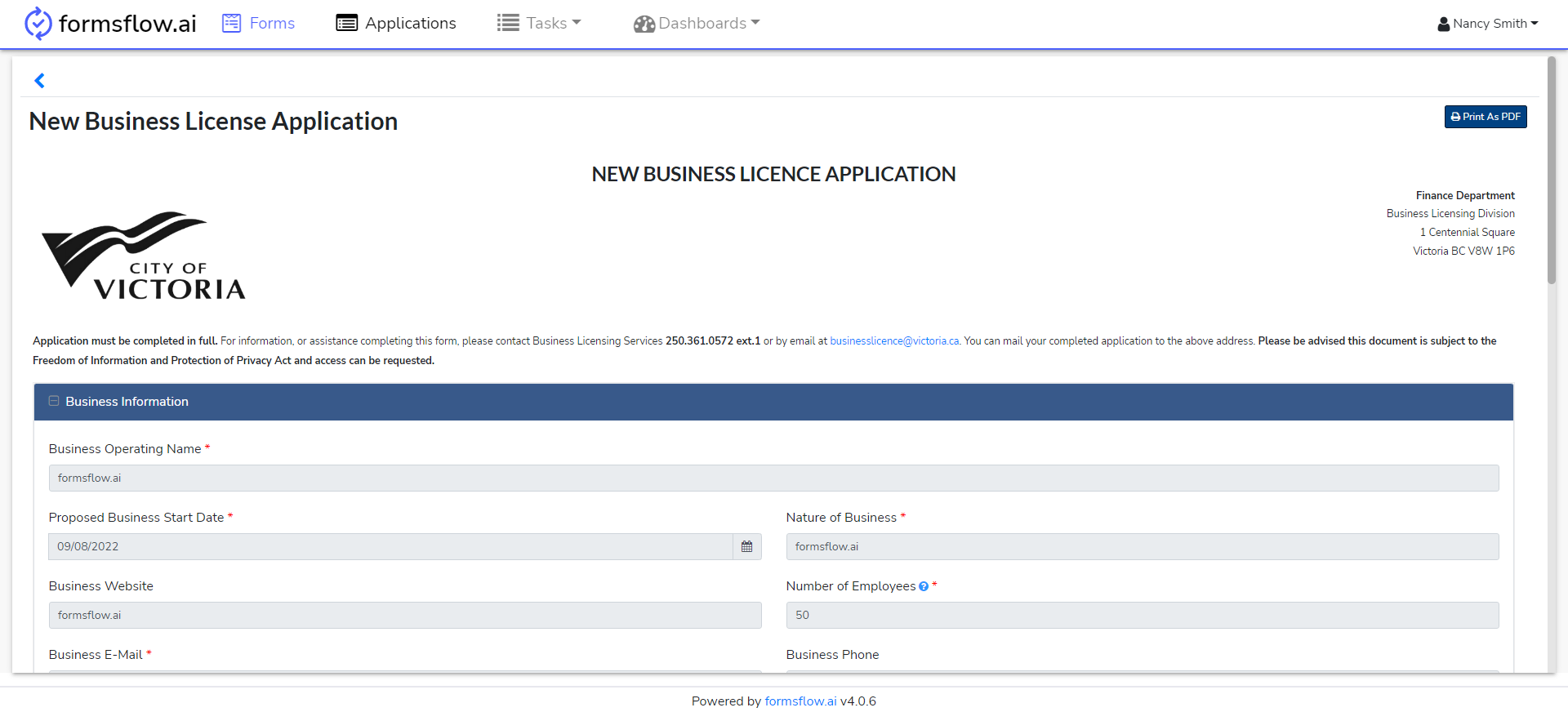This screenshot has height=712, width=1568.
Task: Collapse the Business Information panel
Action: pyautogui.click(x=54, y=402)
